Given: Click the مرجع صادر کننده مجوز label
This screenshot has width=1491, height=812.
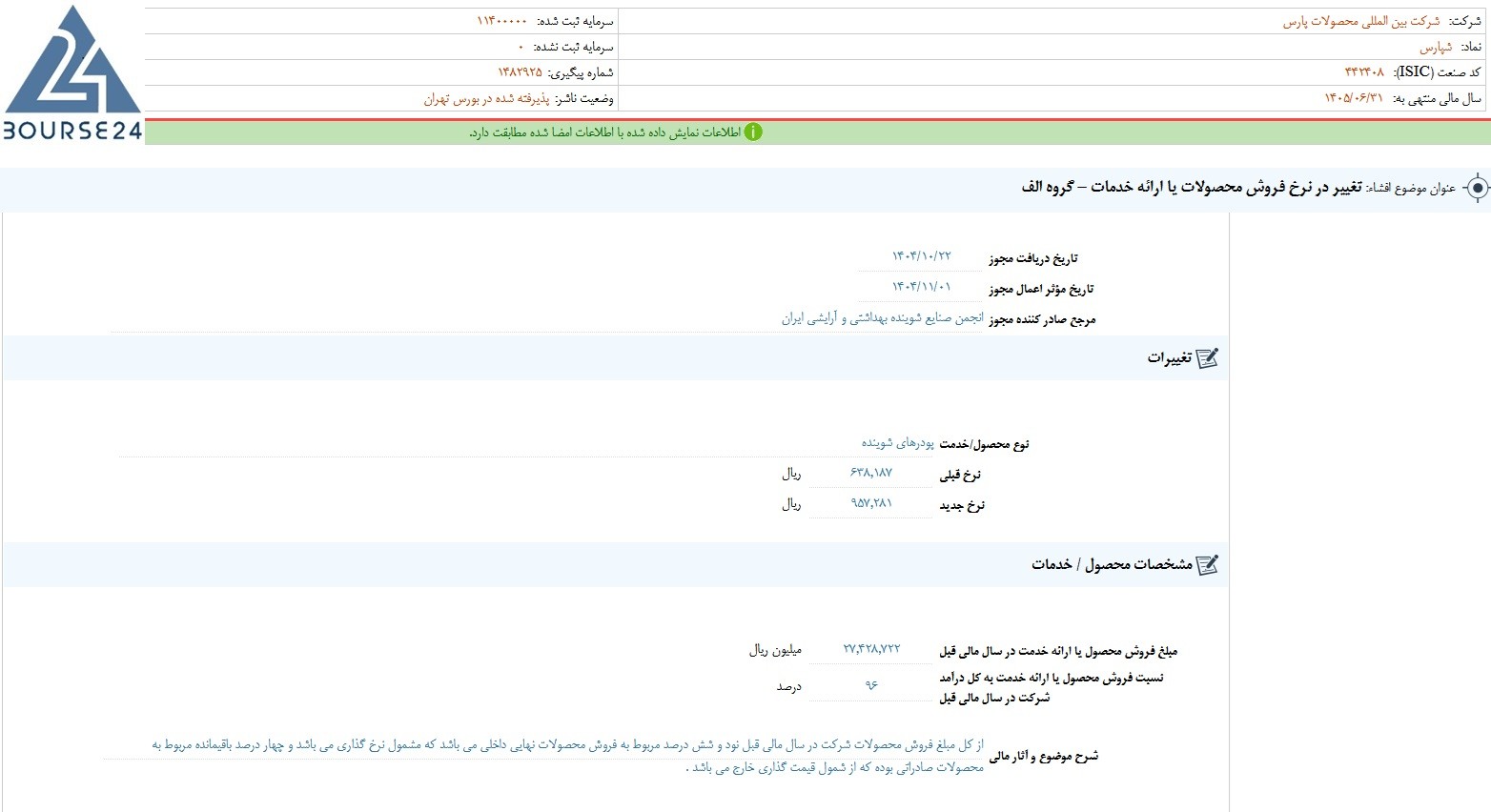Looking at the screenshot, I should click(1042, 320).
